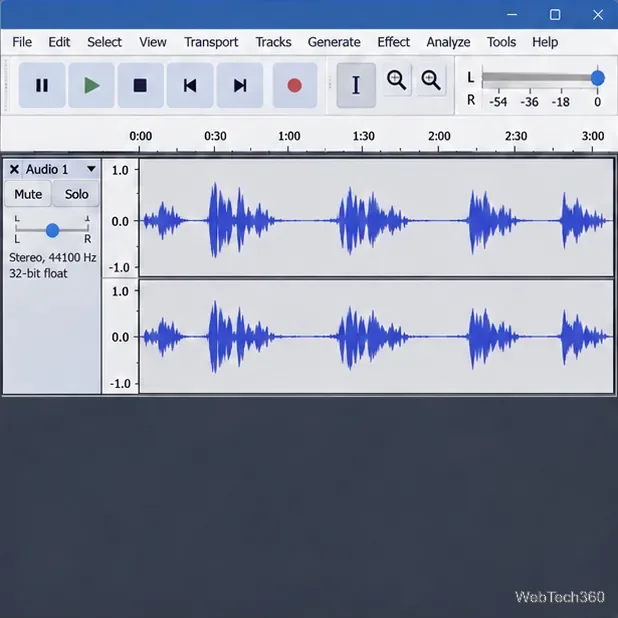Screen dimensions: 618x618
Task: Minimize the application window
Action: (x=512, y=15)
